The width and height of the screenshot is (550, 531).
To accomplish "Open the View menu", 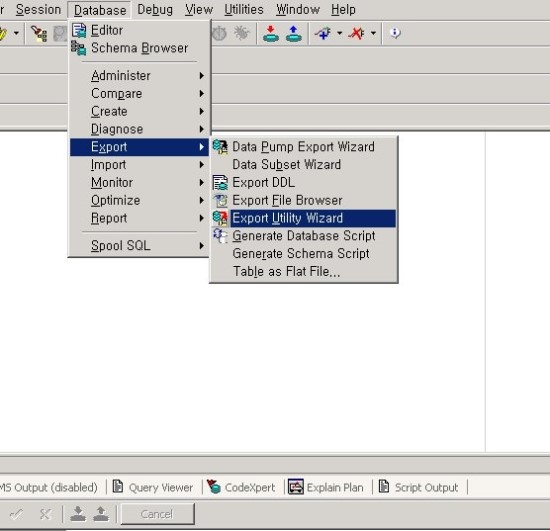I will coord(199,9).
